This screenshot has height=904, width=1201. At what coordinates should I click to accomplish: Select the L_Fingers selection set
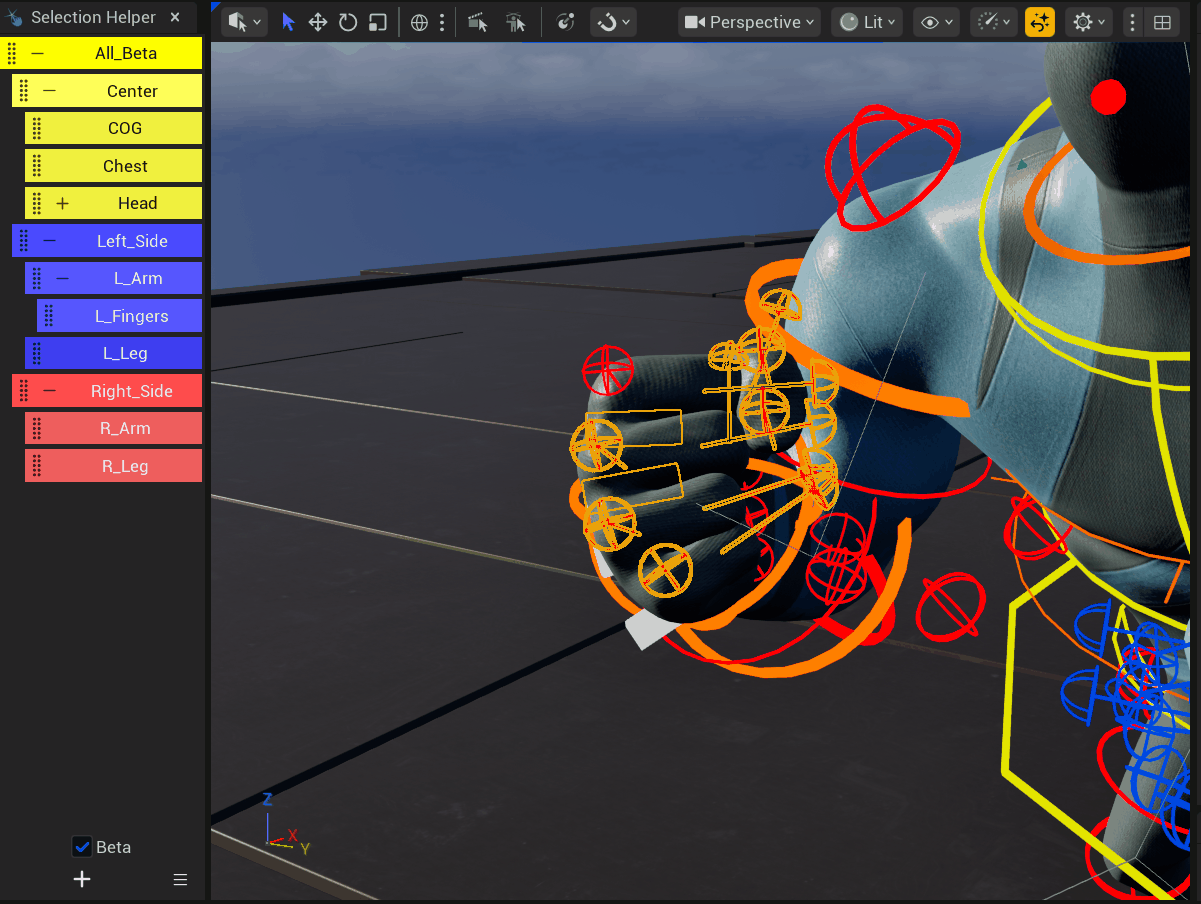click(x=131, y=316)
